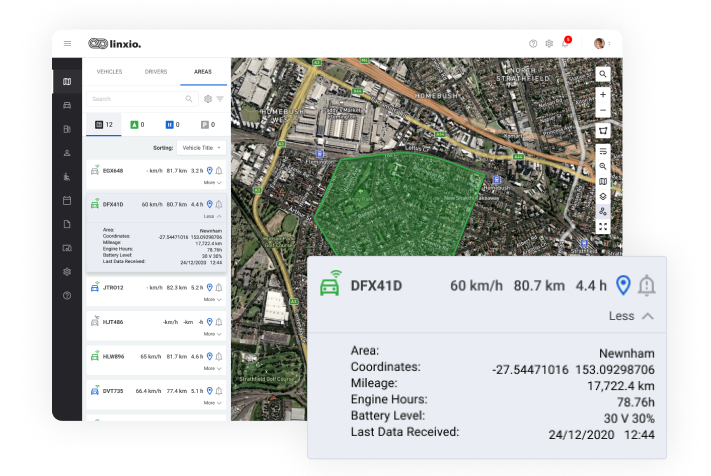Click the notifications bell in top bar

pos(565,44)
